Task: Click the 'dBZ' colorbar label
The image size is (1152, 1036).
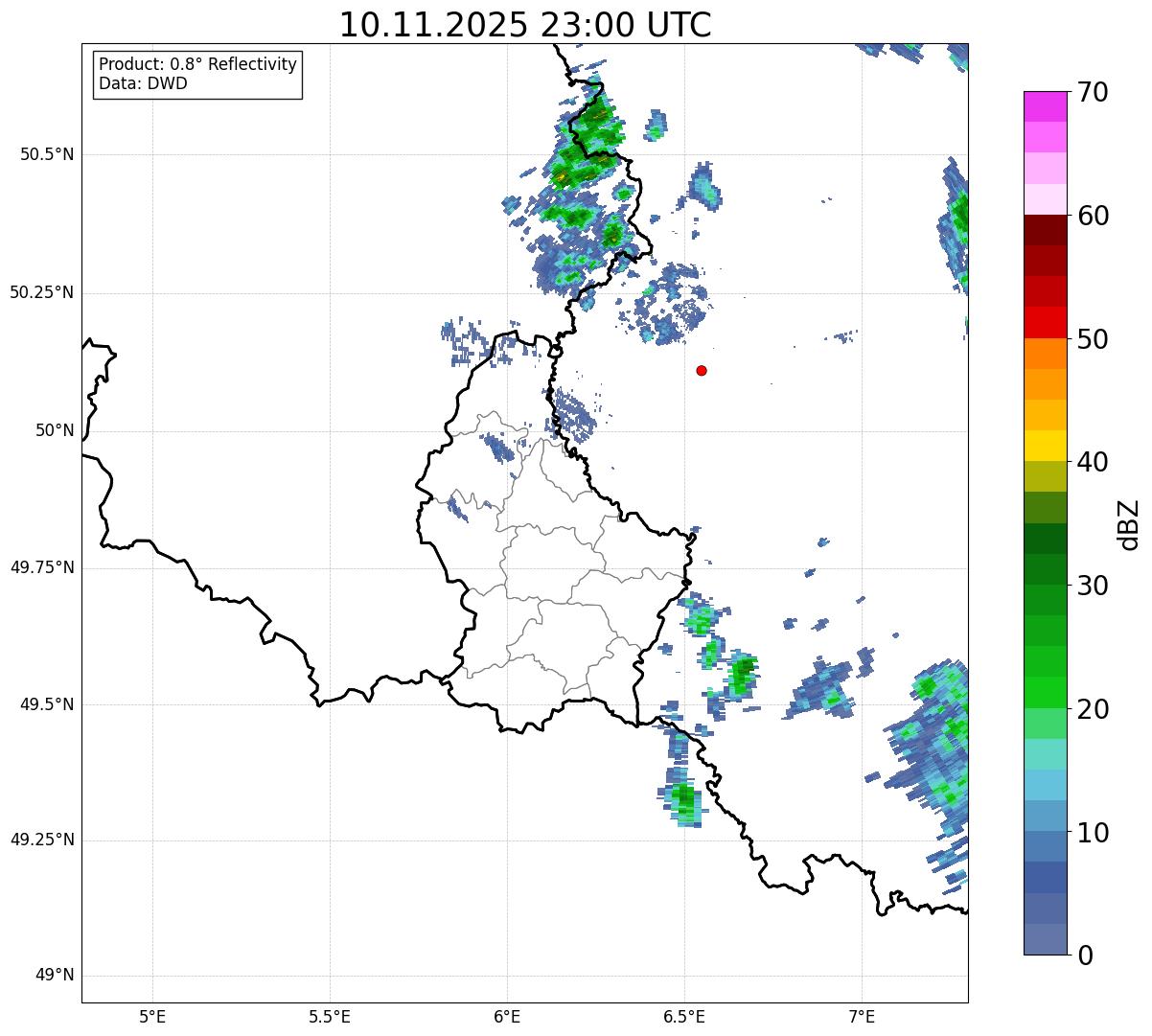Action: click(1129, 523)
